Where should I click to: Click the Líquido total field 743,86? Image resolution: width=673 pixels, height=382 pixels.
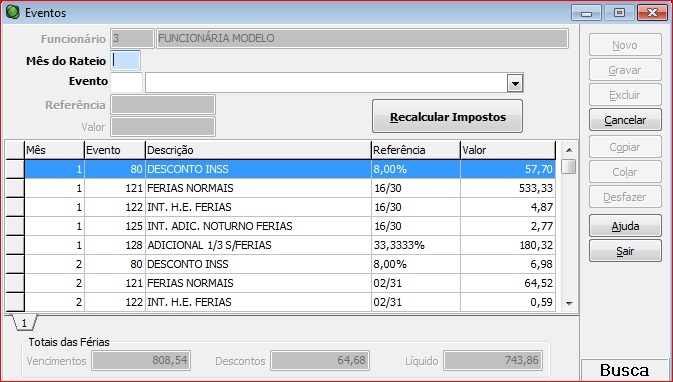point(493,361)
